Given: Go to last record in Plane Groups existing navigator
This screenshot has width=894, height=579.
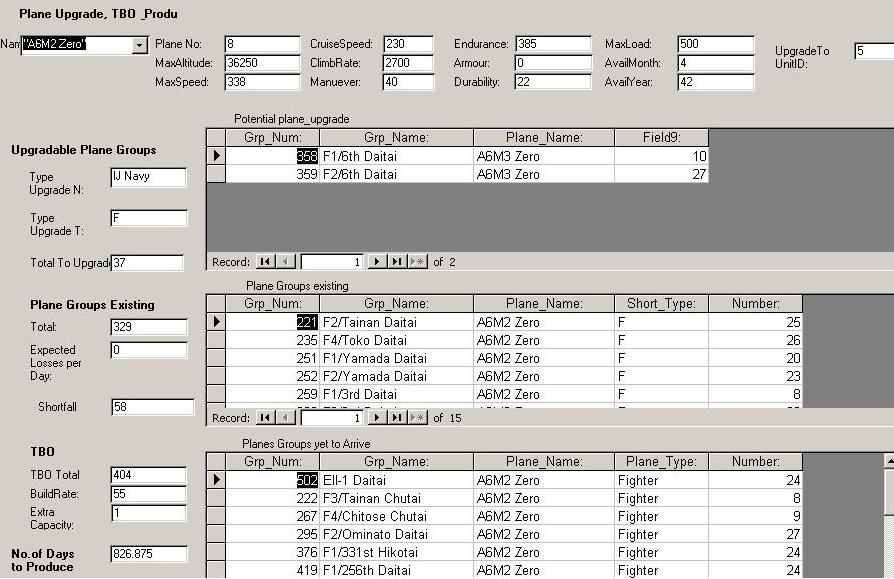Looking at the screenshot, I should coord(396,418).
